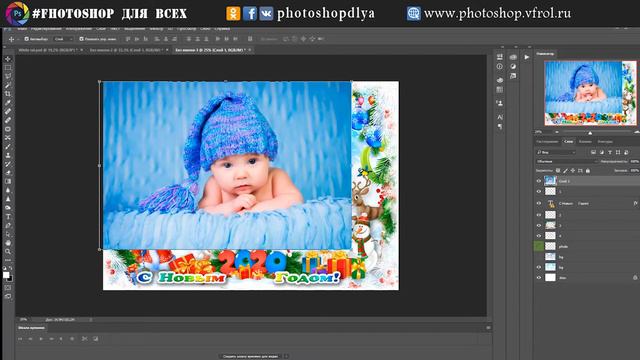
Task: Filter layers by type layers icon
Action: click(610, 152)
